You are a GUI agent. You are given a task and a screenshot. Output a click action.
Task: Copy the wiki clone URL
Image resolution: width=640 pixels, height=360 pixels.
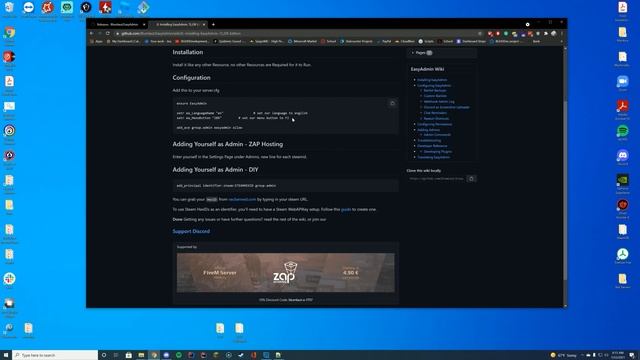tap(471, 178)
